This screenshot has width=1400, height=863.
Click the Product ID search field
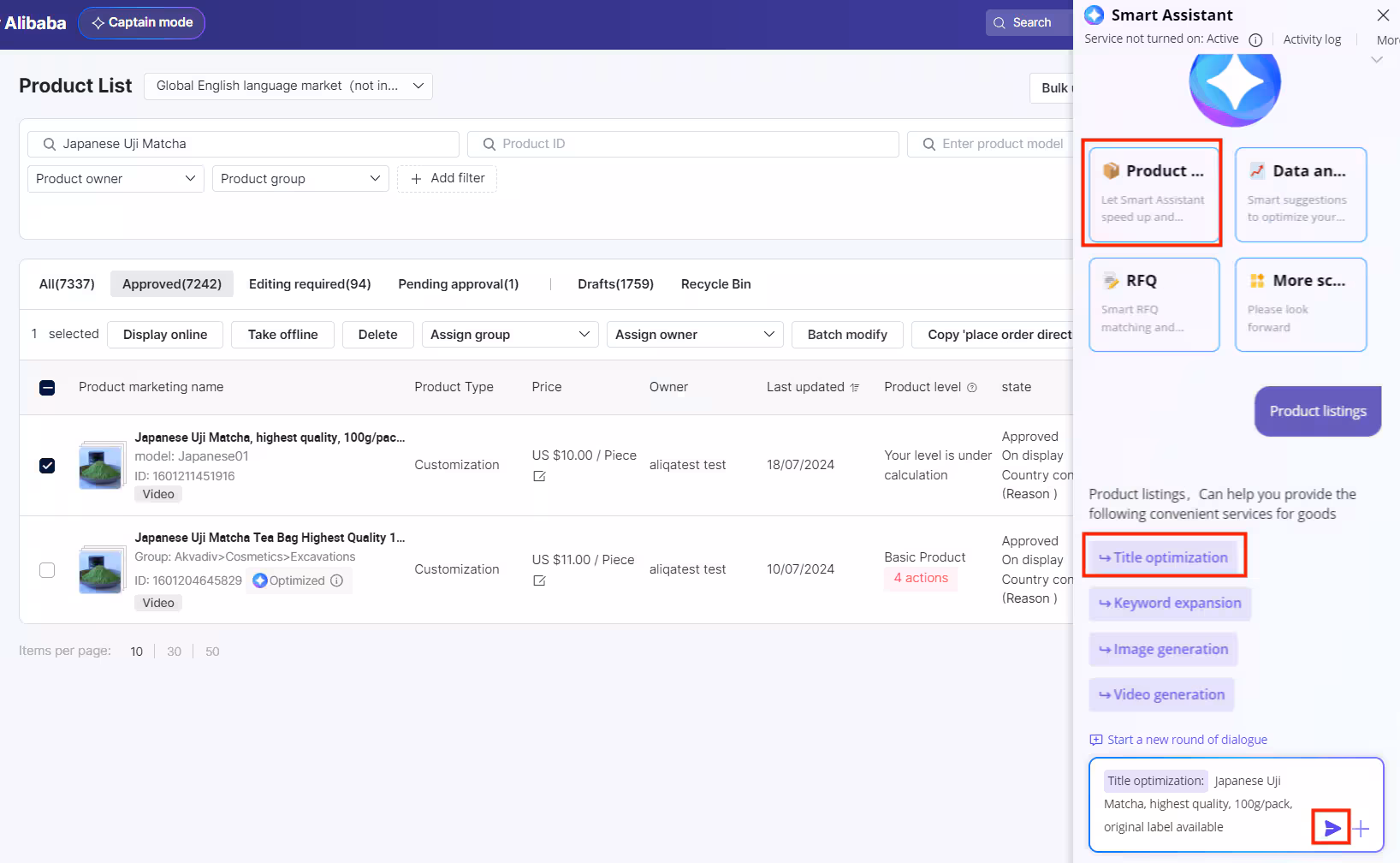pos(683,144)
